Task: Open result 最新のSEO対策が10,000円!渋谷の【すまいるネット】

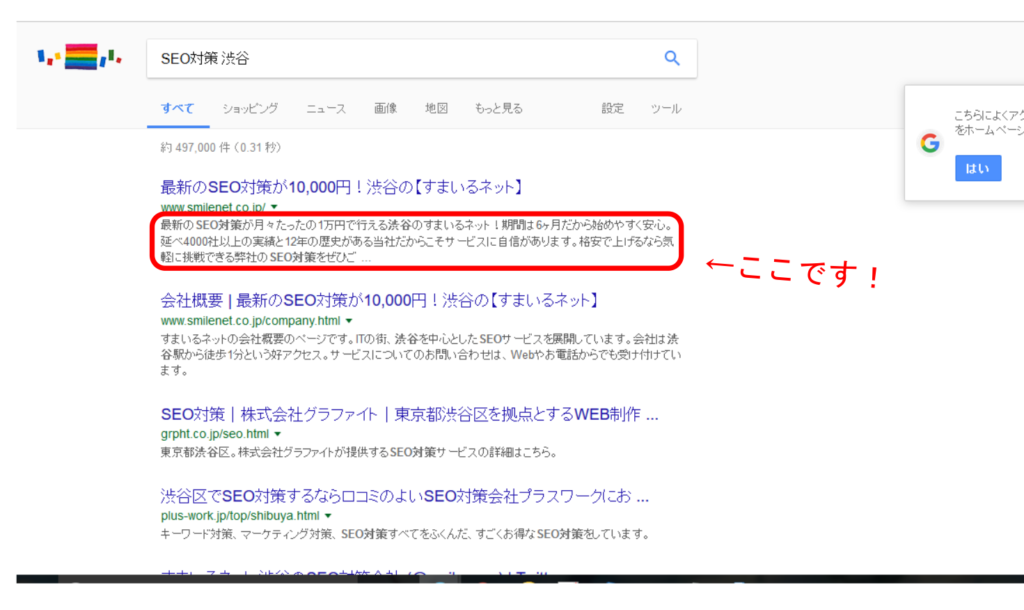Action: click(342, 187)
